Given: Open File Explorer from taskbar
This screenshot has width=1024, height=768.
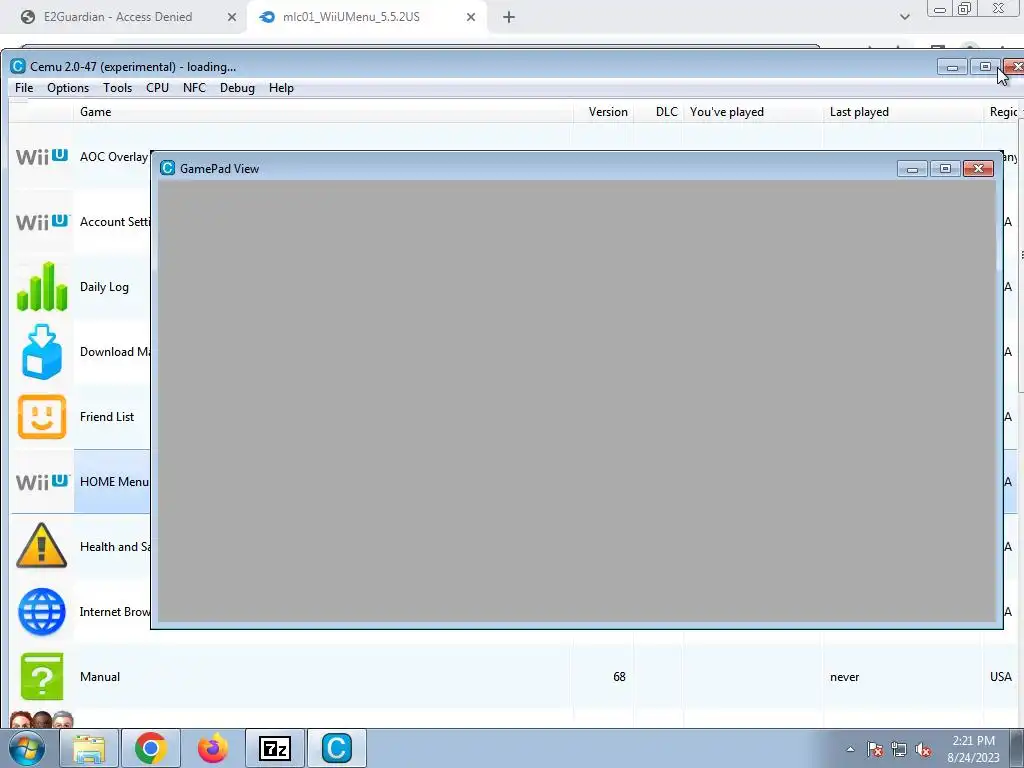Looking at the screenshot, I should pos(89,748).
